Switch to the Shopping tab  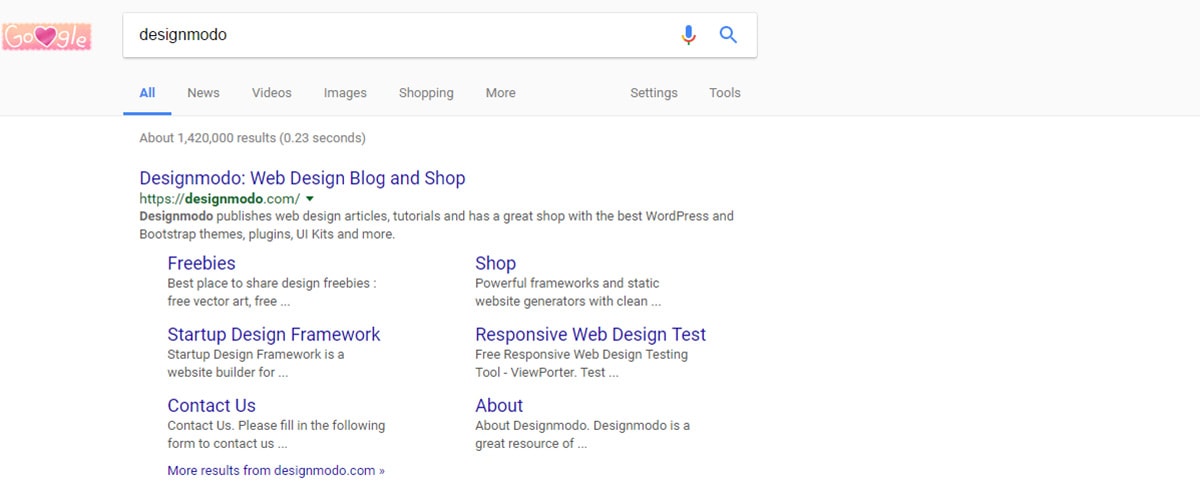point(426,93)
